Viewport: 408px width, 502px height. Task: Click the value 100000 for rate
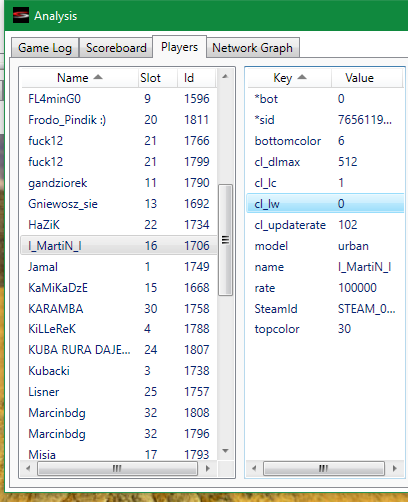(357, 288)
